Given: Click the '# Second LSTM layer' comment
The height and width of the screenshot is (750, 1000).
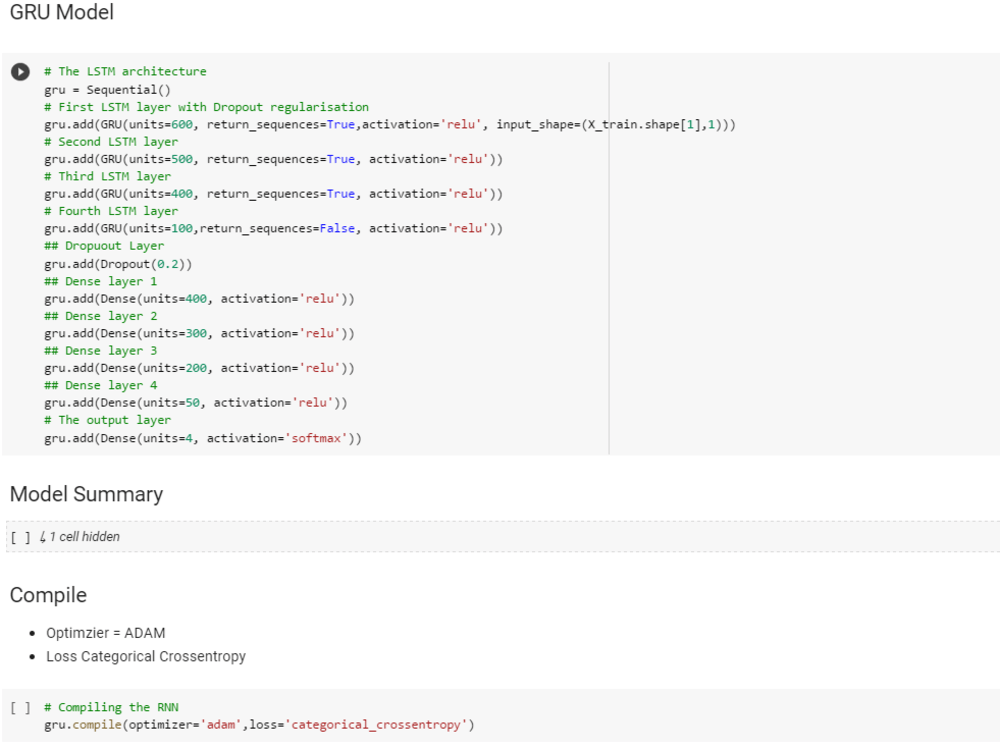Looking at the screenshot, I should (x=111, y=142).
